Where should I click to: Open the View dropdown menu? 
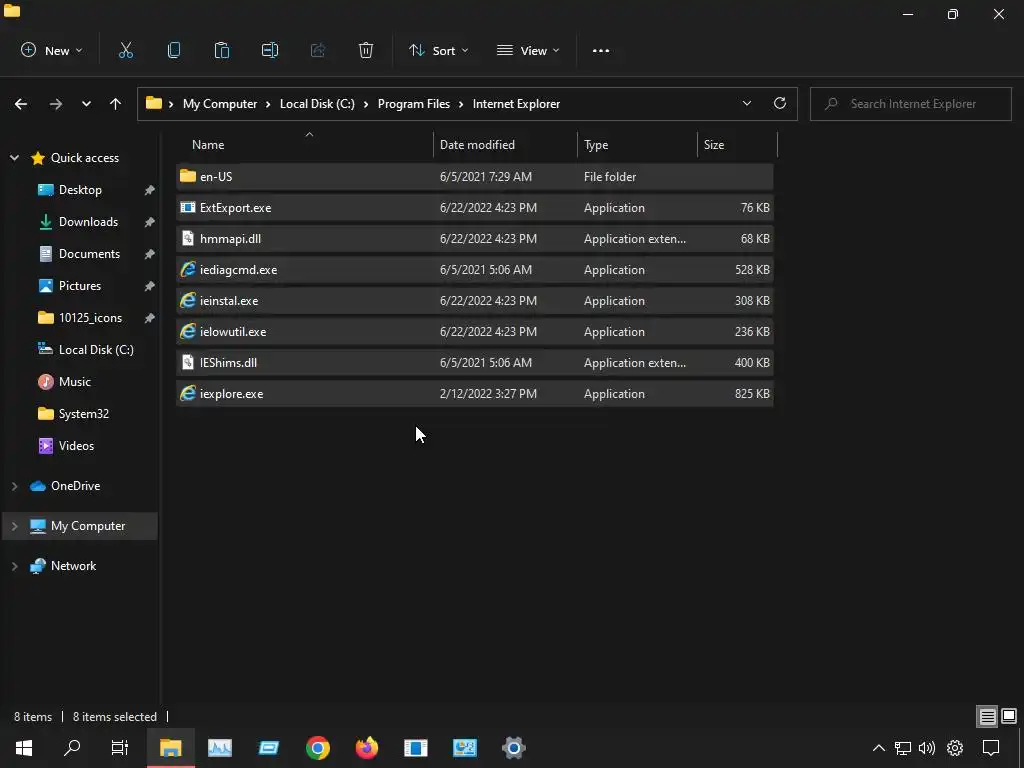(x=528, y=50)
